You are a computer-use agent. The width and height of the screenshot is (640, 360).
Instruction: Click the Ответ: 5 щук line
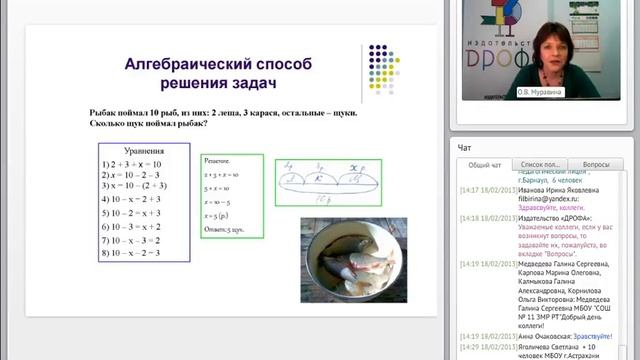(224, 229)
